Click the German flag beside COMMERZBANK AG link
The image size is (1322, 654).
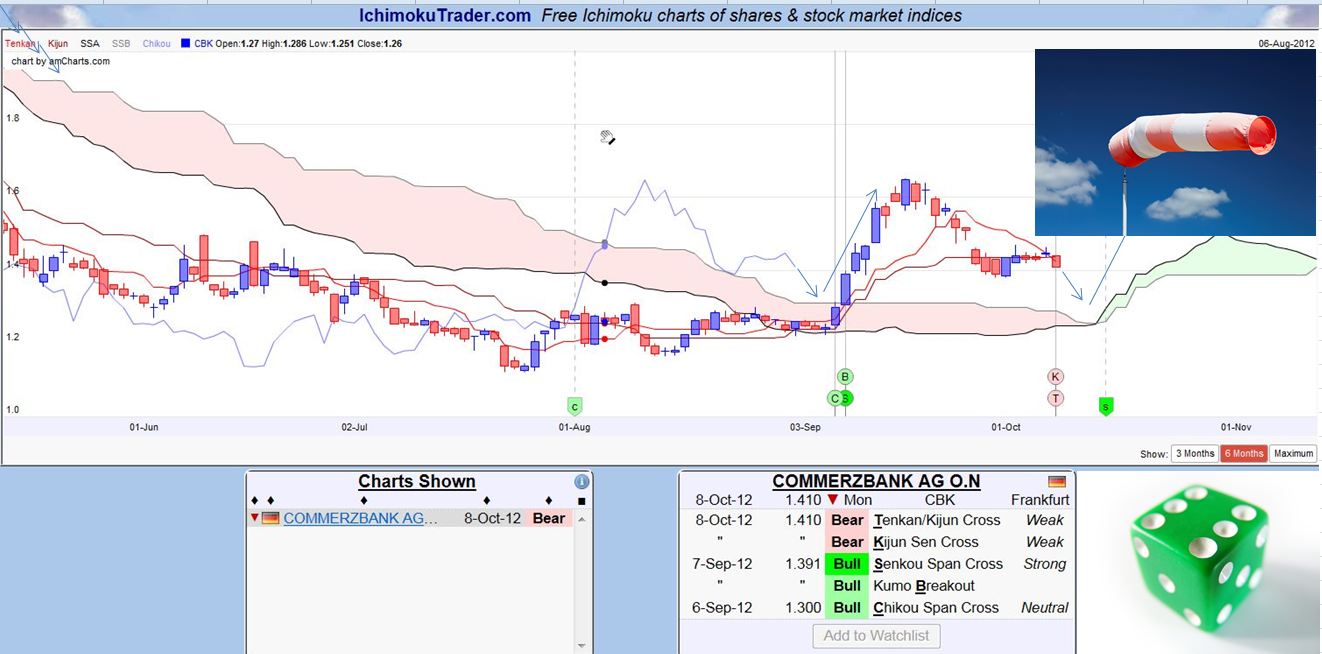click(x=270, y=518)
